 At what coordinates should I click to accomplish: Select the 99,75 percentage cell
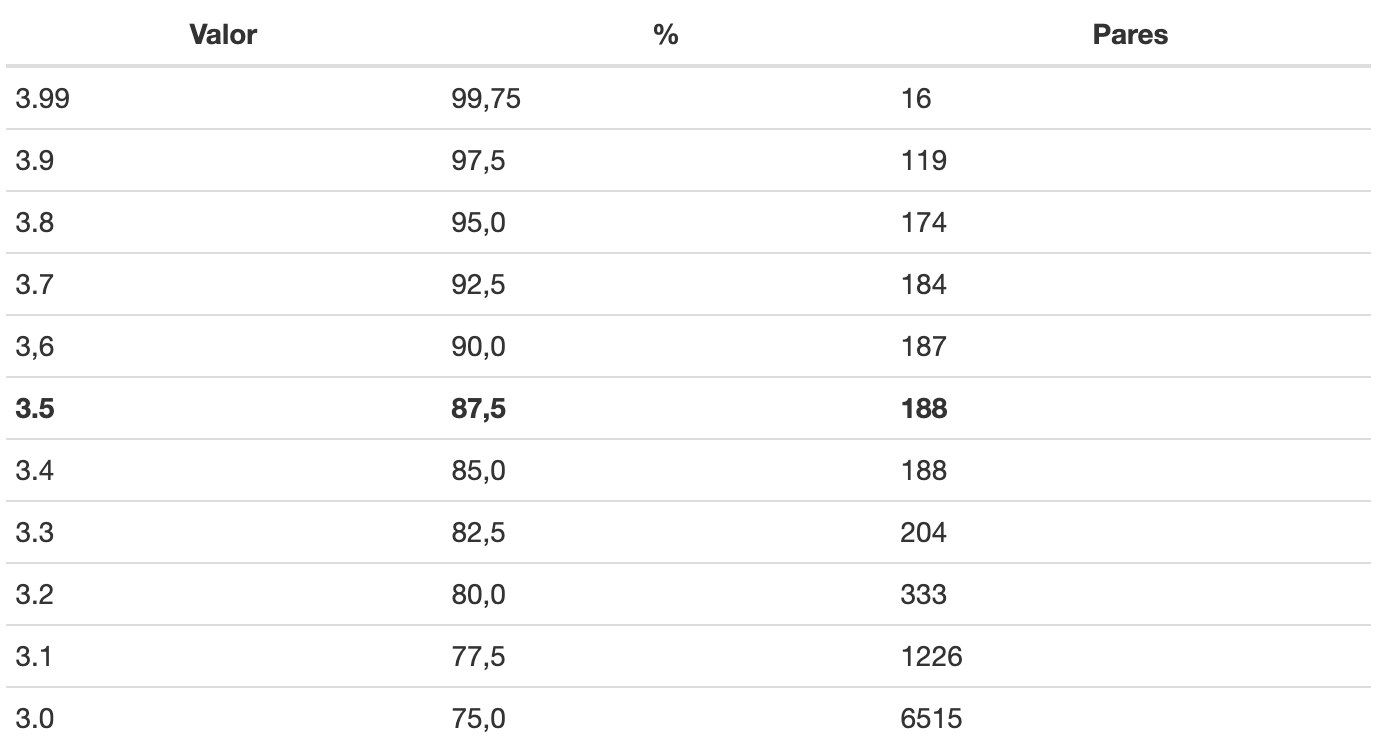(x=665, y=98)
